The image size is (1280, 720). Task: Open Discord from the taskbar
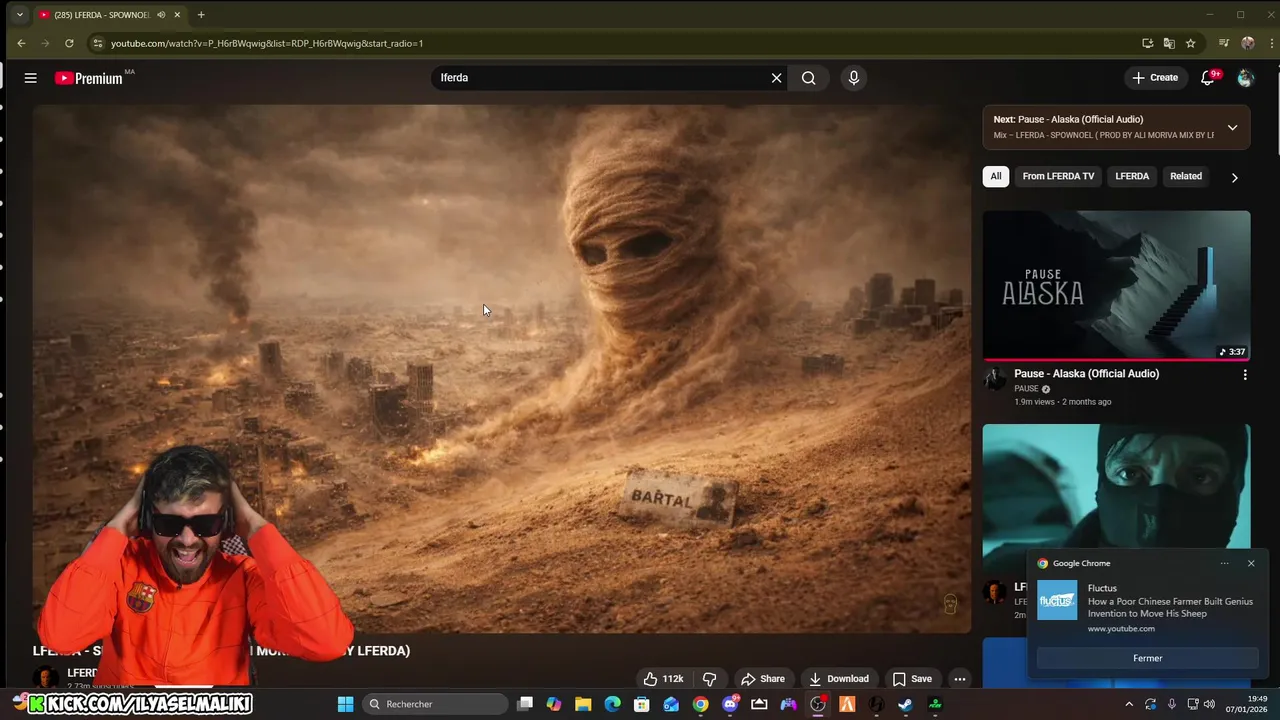[x=730, y=704]
